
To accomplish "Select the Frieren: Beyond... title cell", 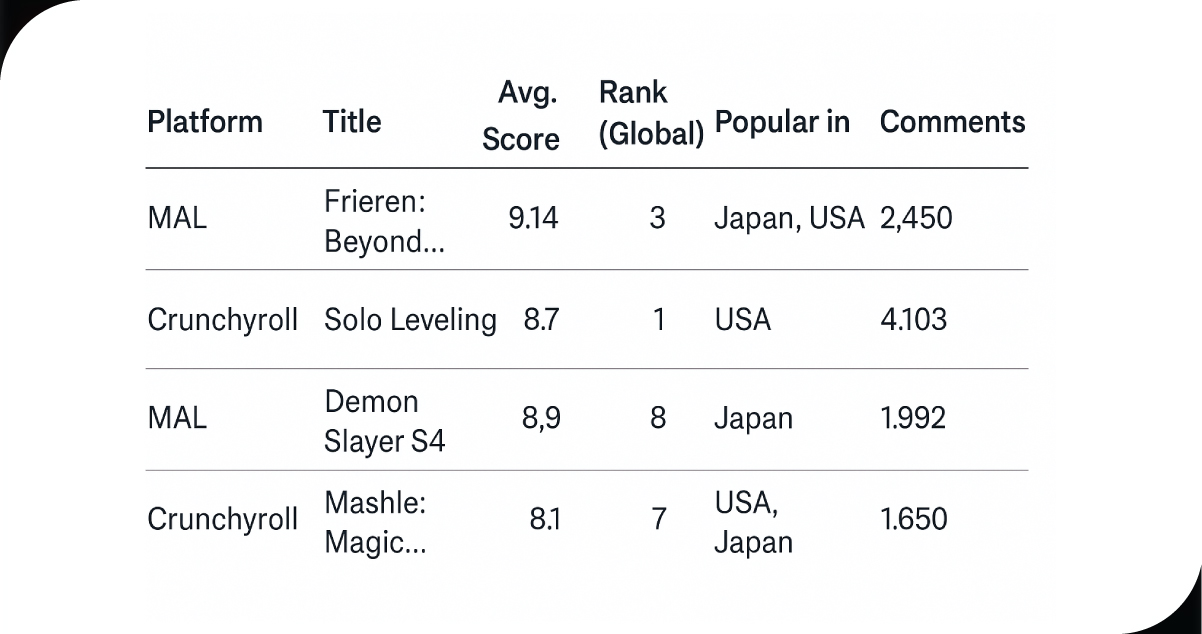I will 376,221.
